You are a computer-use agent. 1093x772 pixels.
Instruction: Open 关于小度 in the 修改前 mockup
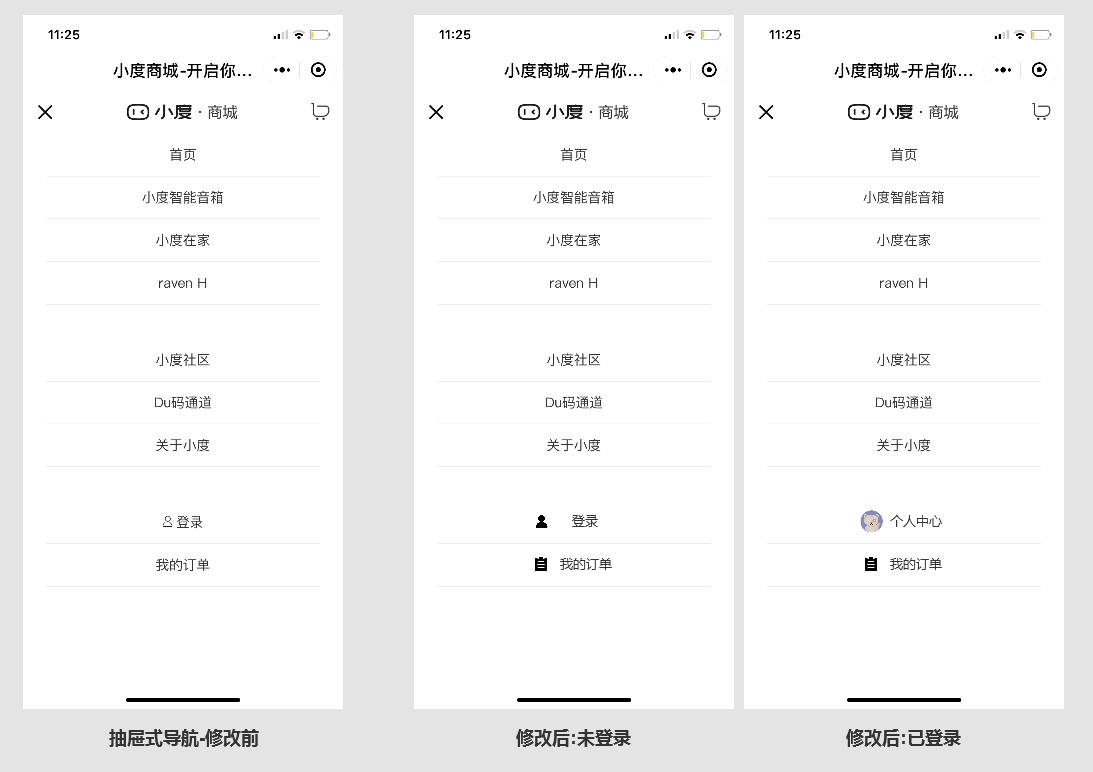pos(183,445)
